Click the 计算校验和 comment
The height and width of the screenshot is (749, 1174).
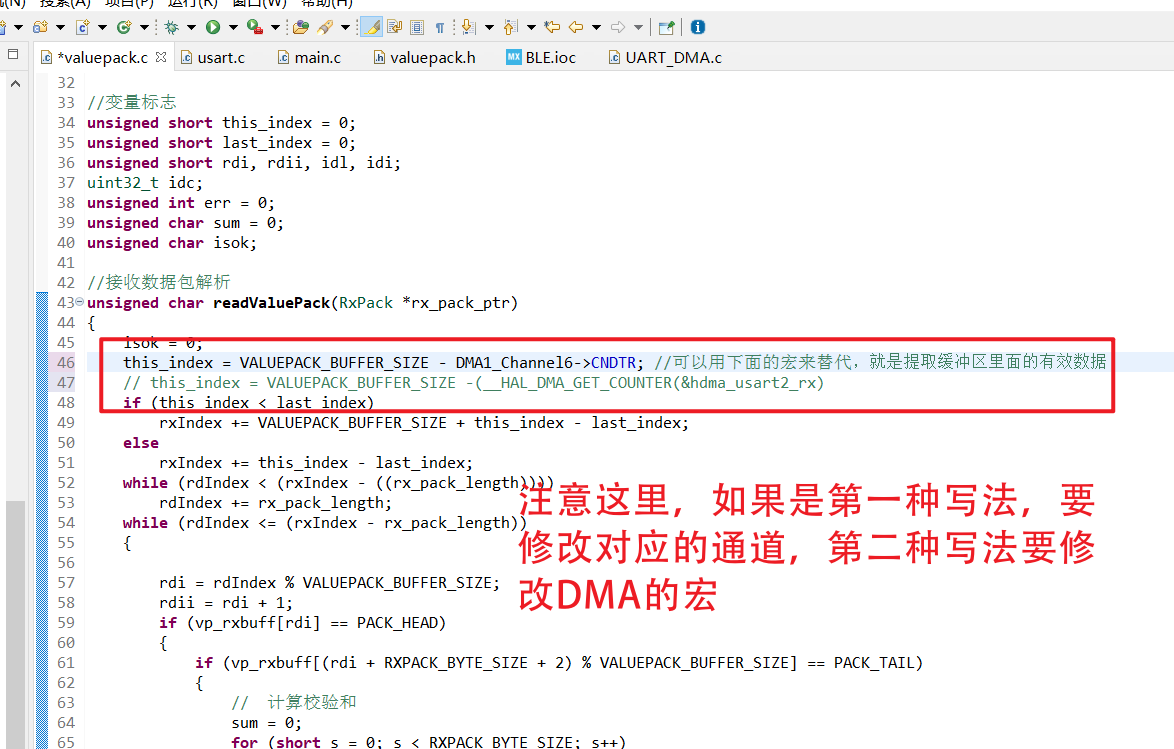tap(311, 703)
